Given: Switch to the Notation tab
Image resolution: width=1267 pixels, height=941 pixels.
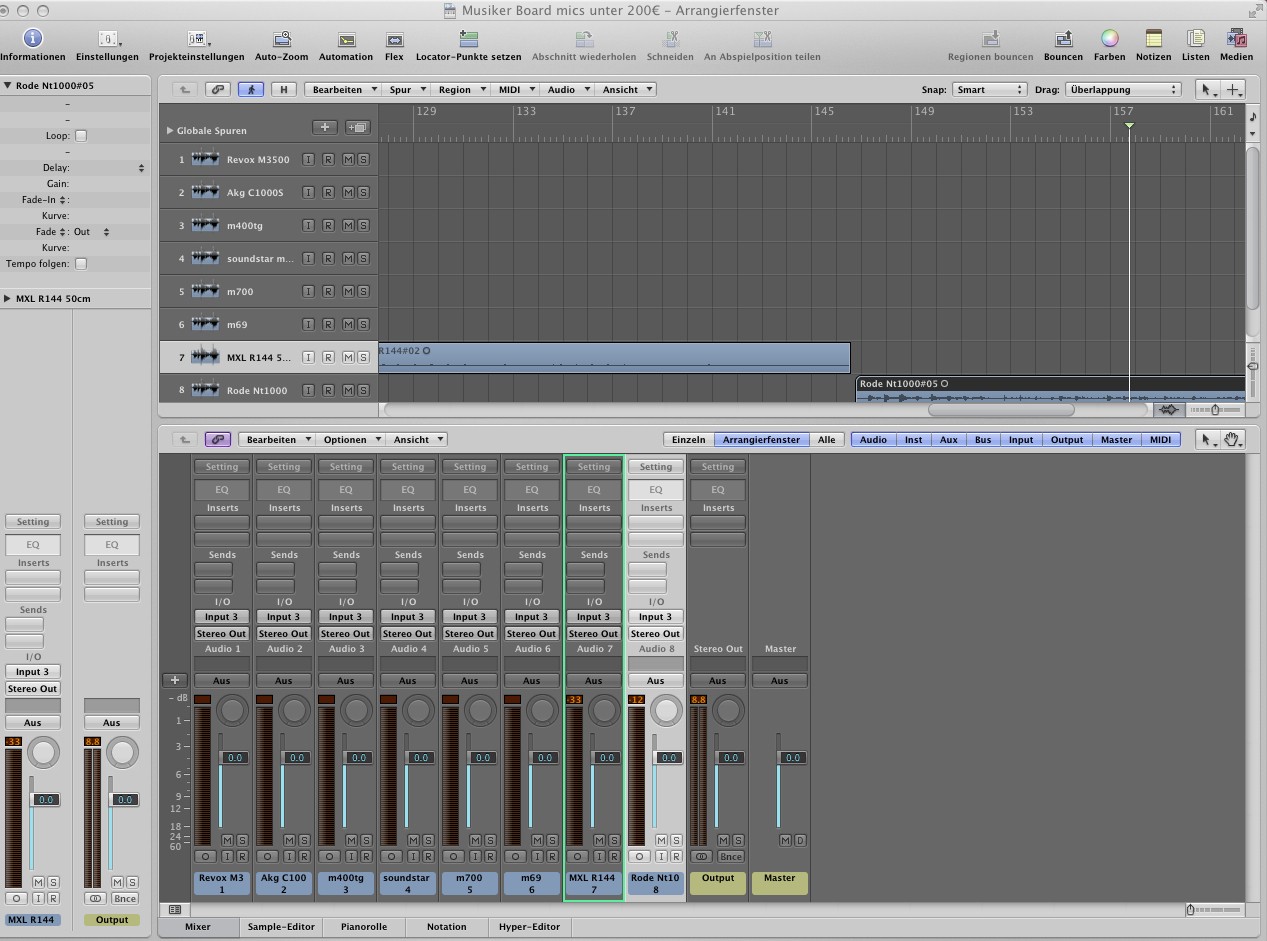Looking at the screenshot, I should [x=446, y=926].
